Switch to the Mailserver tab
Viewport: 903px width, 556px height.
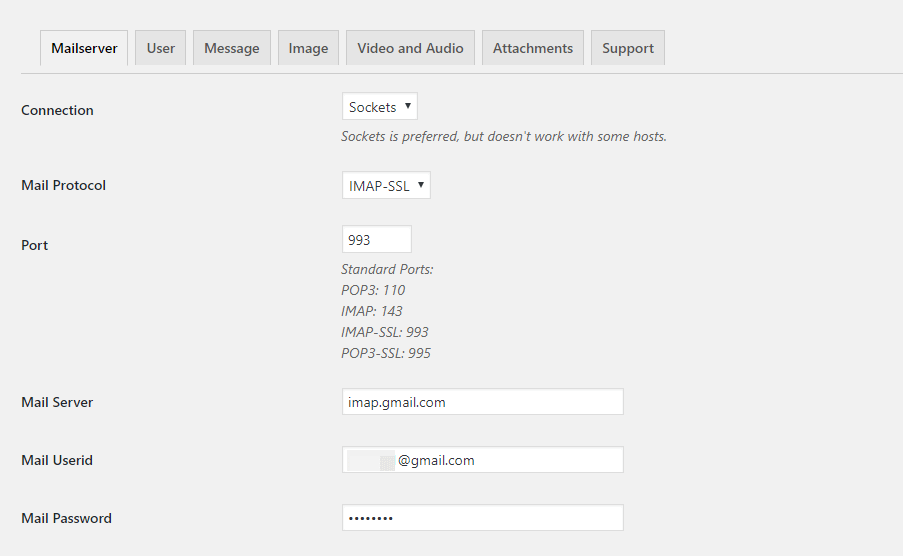pyautogui.click(x=84, y=48)
